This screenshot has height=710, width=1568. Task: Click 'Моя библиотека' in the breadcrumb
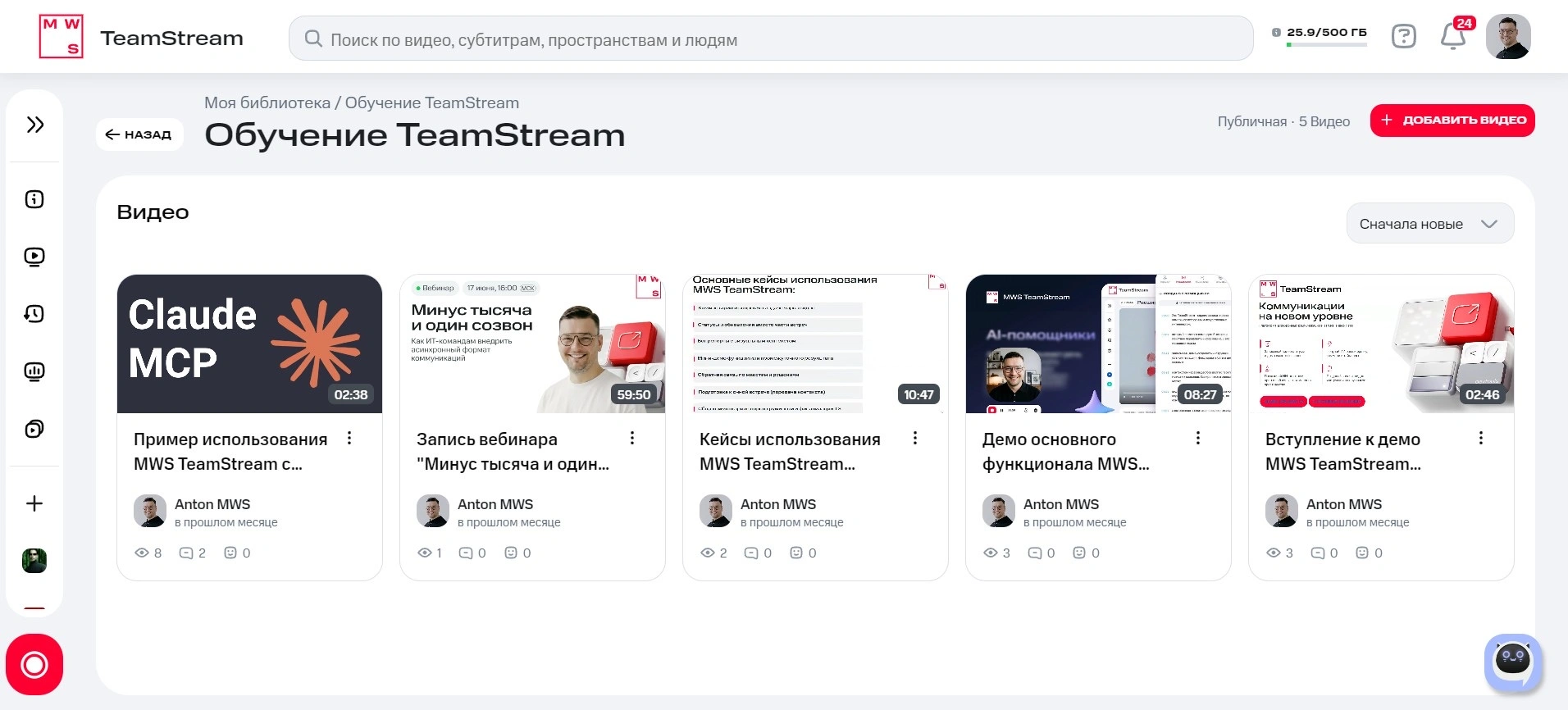(x=267, y=102)
